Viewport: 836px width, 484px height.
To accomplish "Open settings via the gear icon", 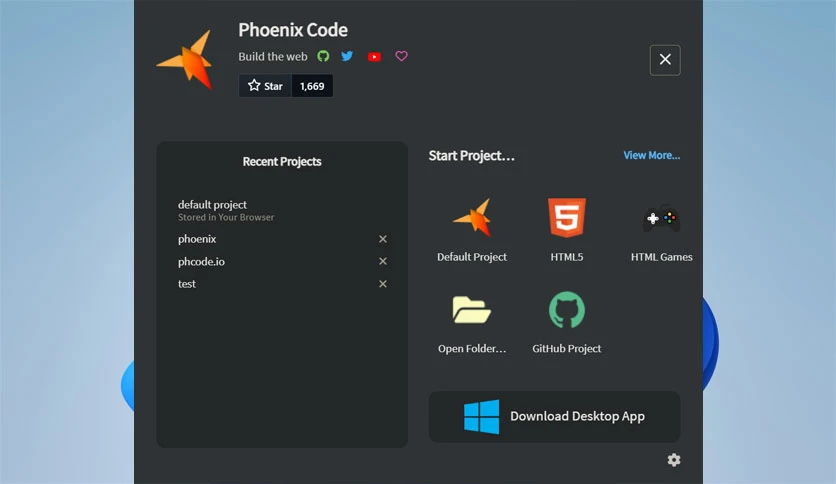I will [674, 459].
